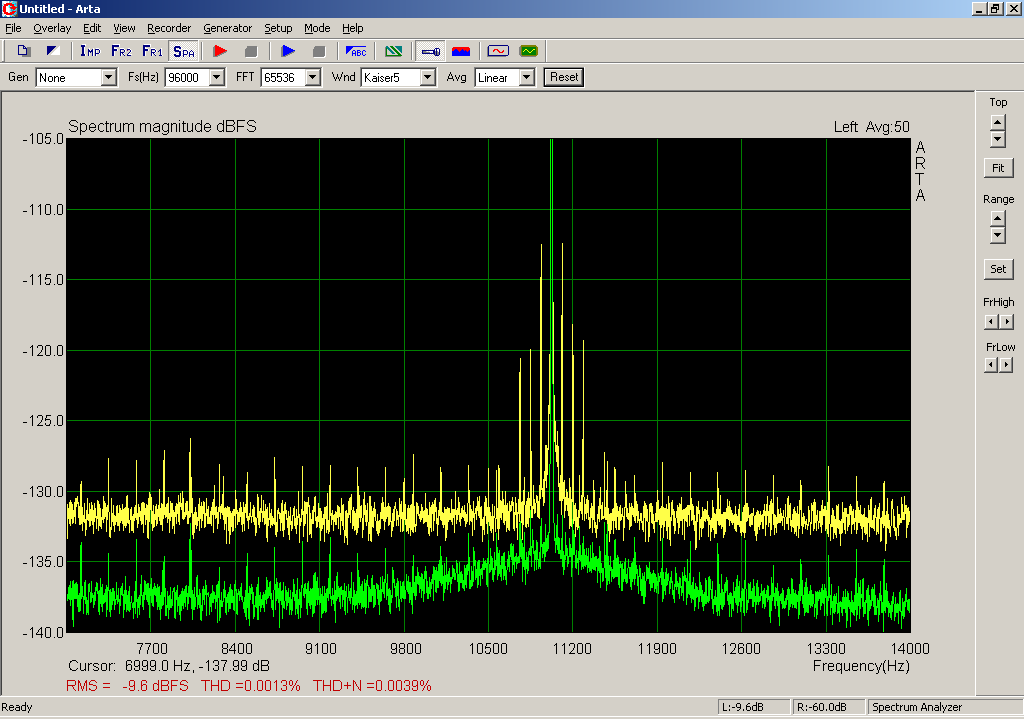Open the Help menu

coord(353,28)
